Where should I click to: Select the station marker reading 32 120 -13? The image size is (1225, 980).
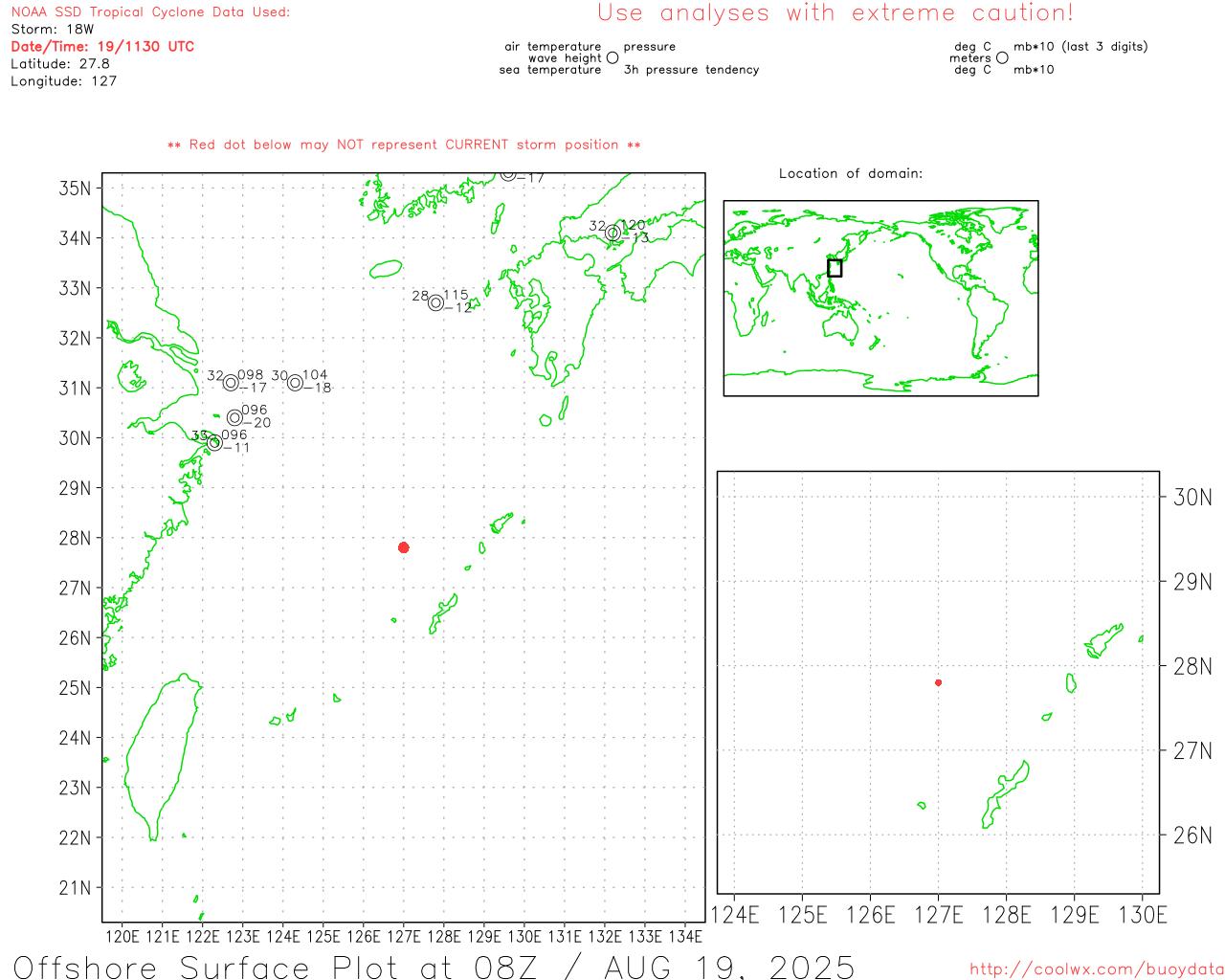pyautogui.click(x=612, y=233)
